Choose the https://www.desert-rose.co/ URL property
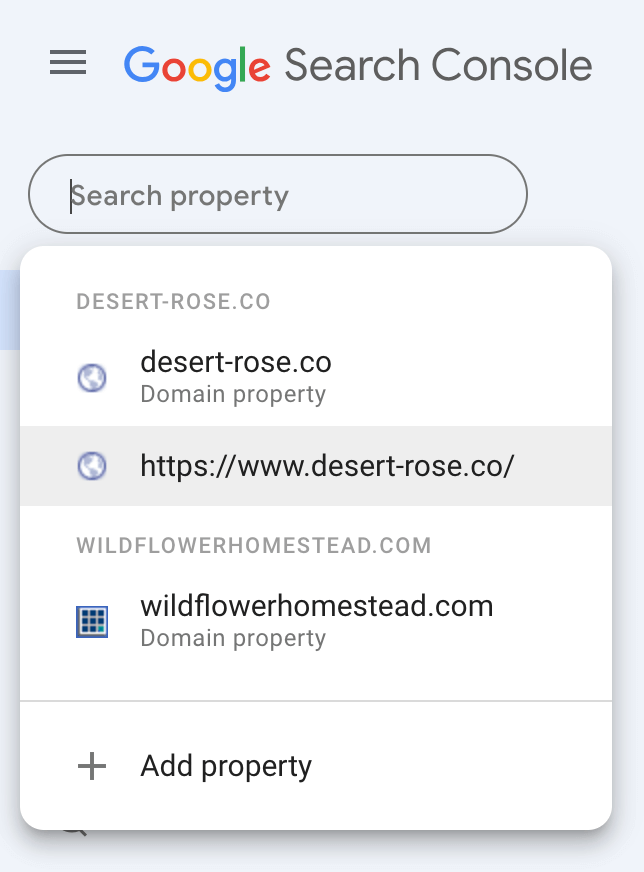 point(327,465)
